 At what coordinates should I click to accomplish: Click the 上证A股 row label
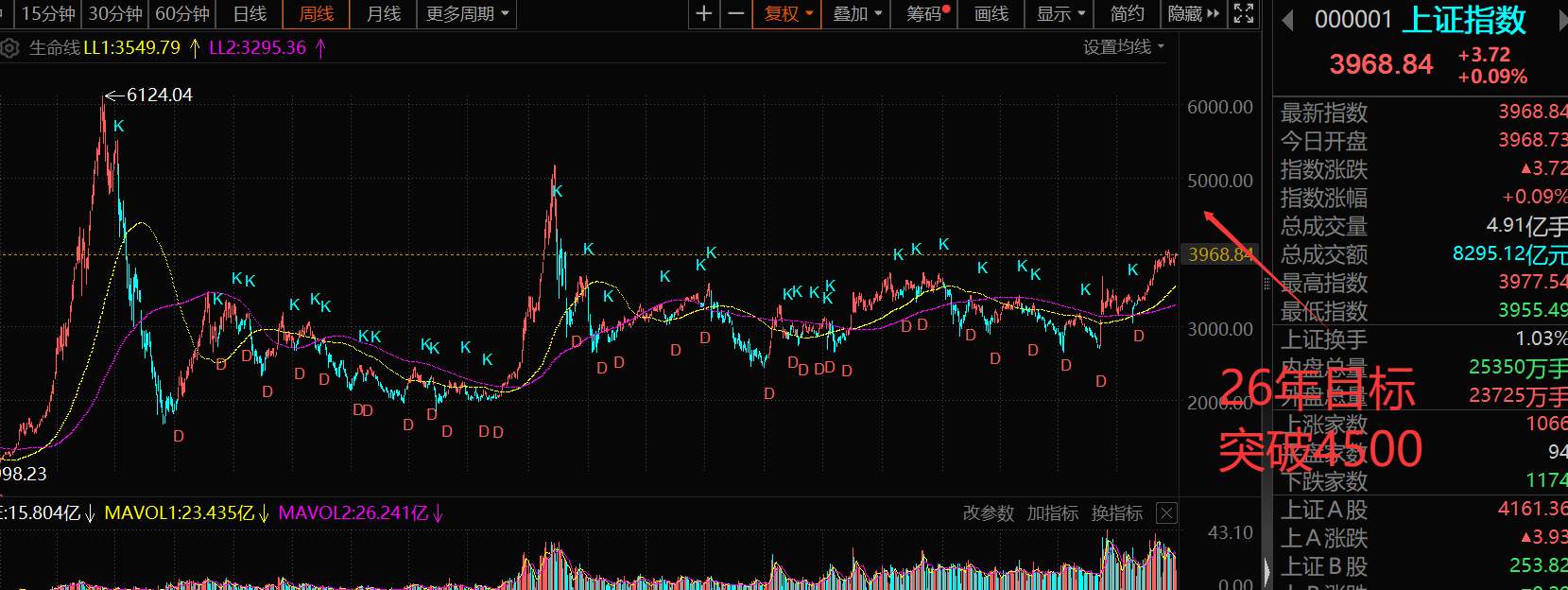click(x=1323, y=510)
